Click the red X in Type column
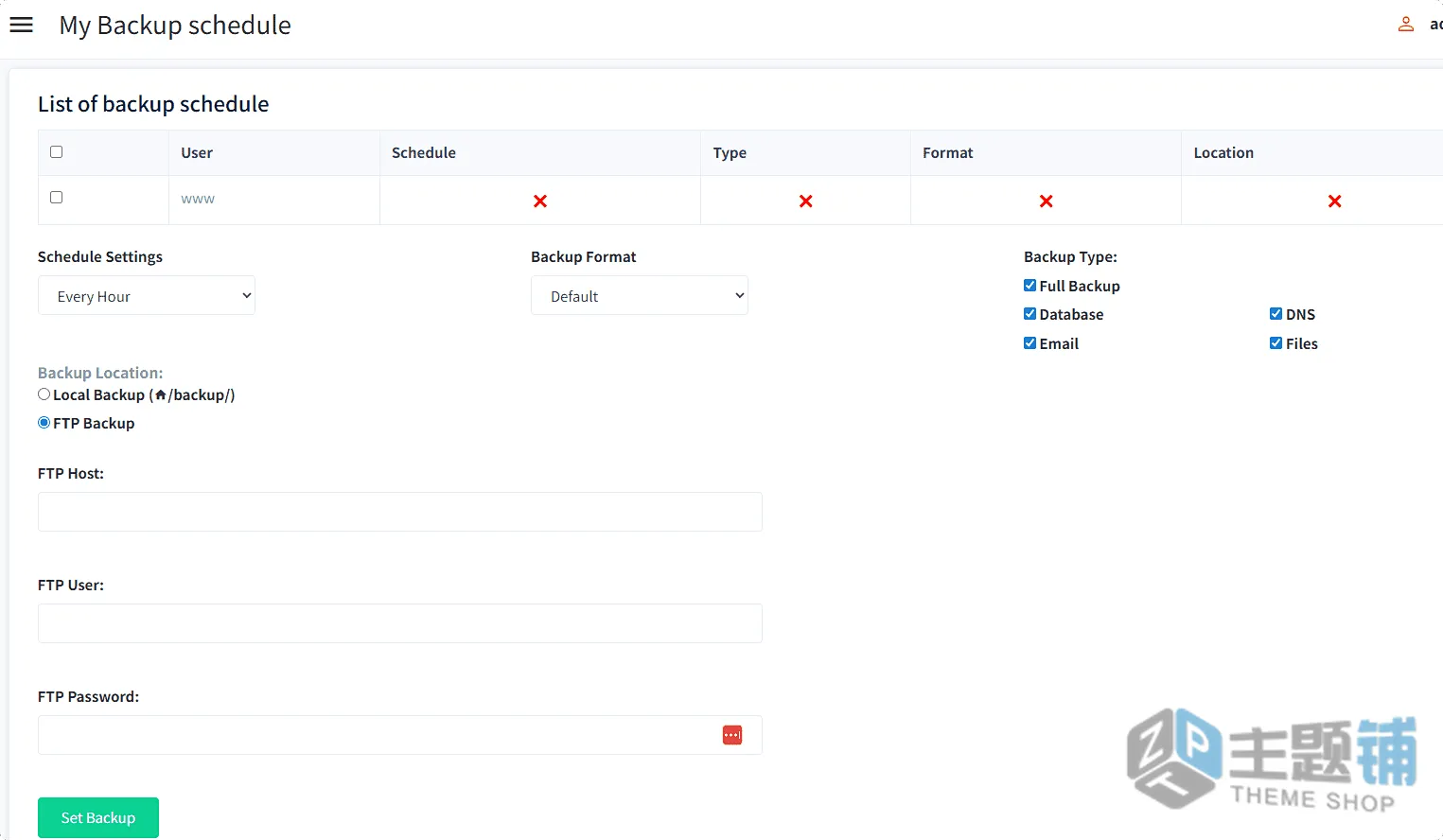Viewport: 1443px width, 840px height. (806, 201)
